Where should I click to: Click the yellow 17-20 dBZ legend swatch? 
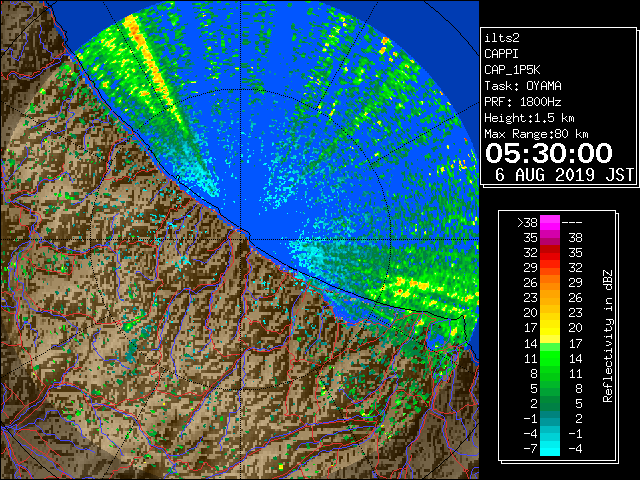(550, 328)
